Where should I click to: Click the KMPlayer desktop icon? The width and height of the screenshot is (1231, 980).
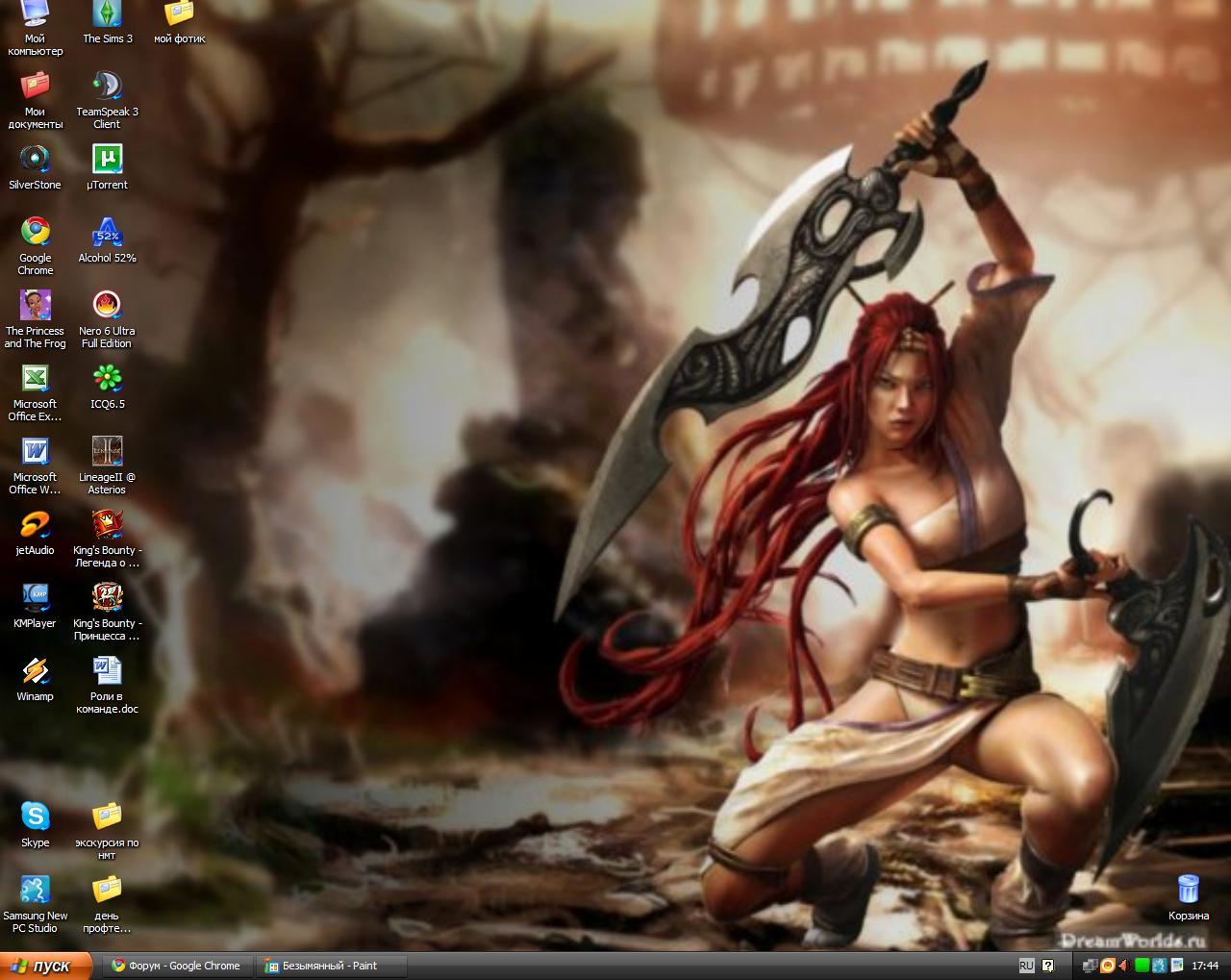click(x=36, y=598)
